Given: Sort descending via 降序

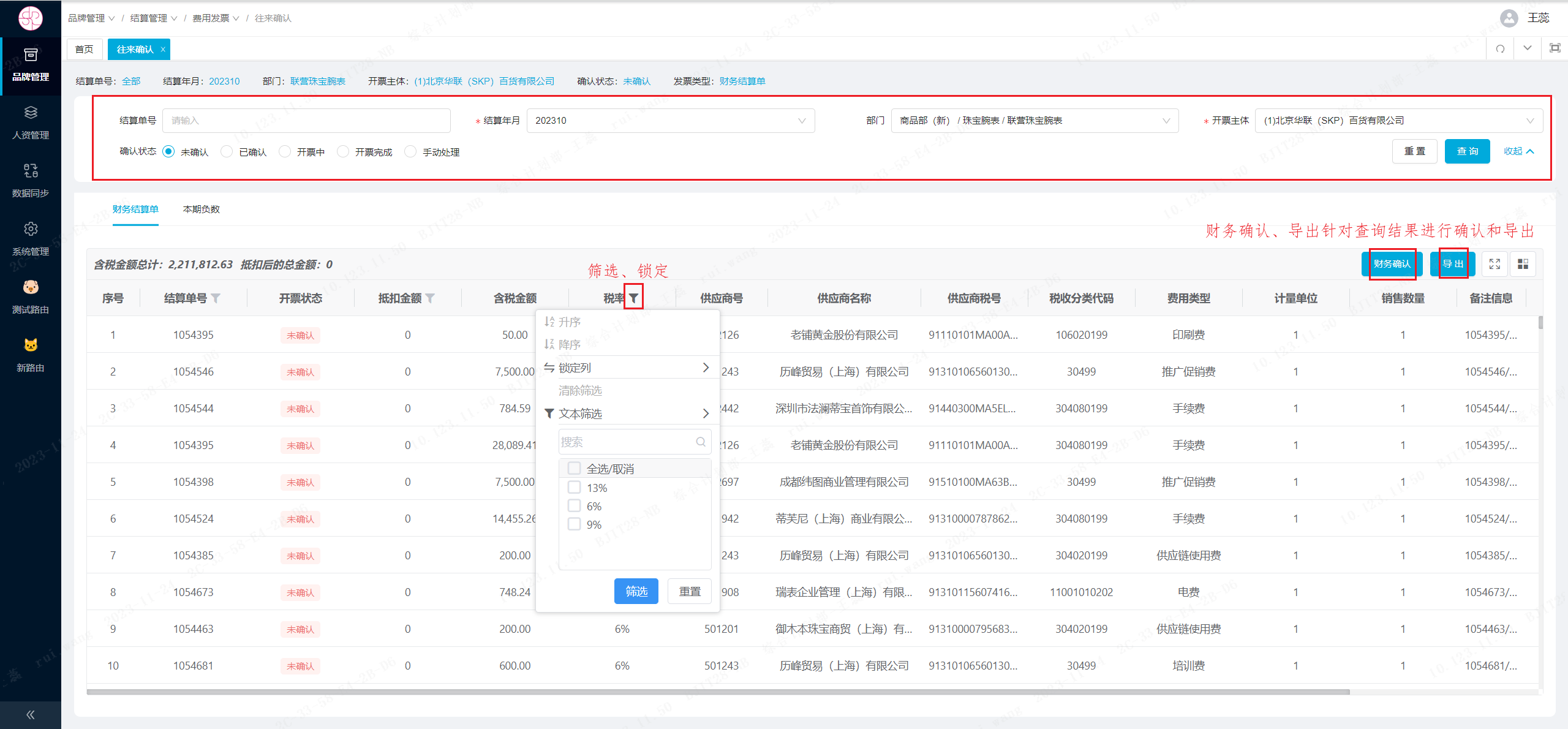Looking at the screenshot, I should point(627,344).
